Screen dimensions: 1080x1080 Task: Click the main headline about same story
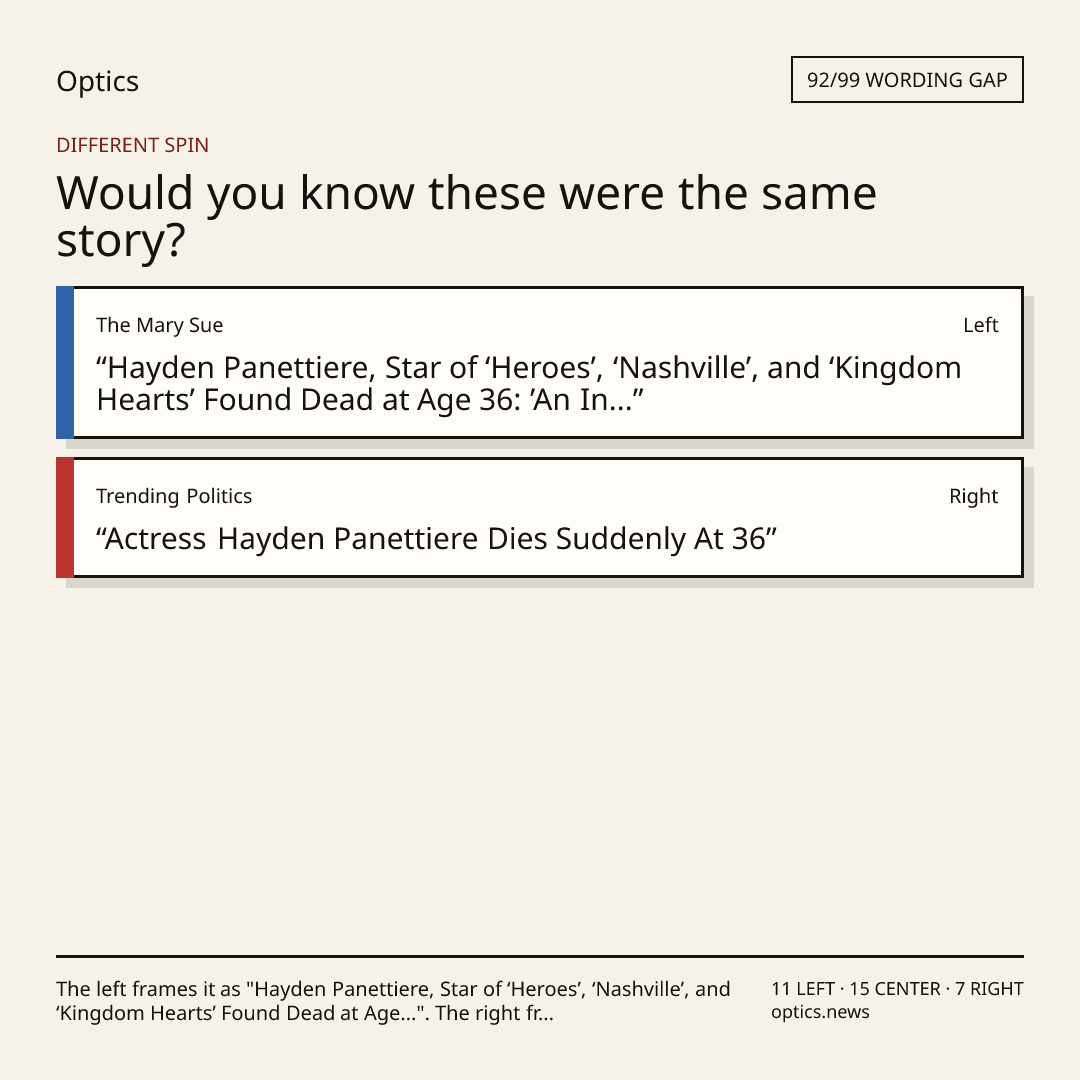click(x=466, y=216)
